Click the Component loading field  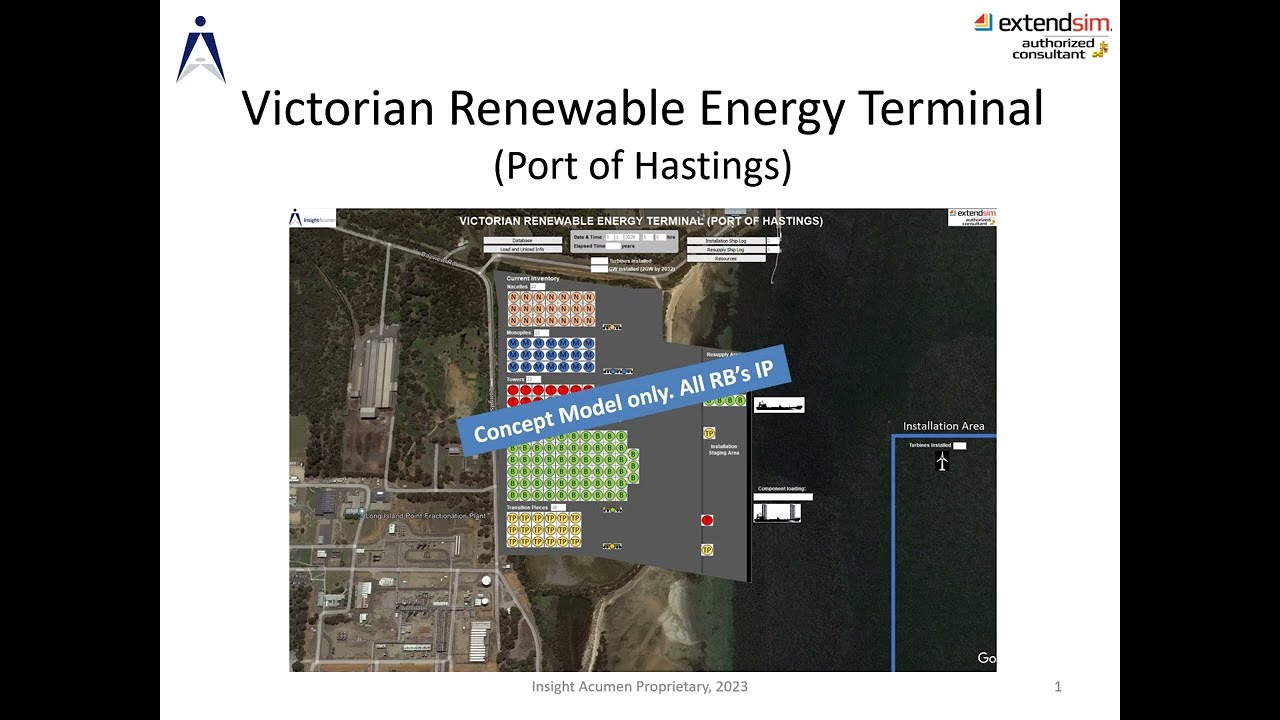(783, 497)
